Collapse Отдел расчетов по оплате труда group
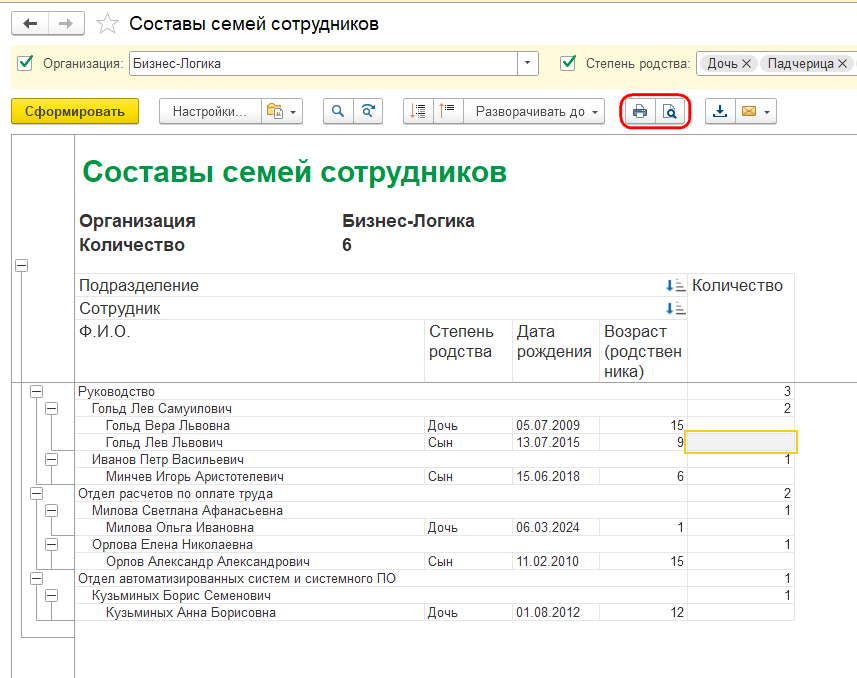The width and height of the screenshot is (857, 678). tap(36, 493)
